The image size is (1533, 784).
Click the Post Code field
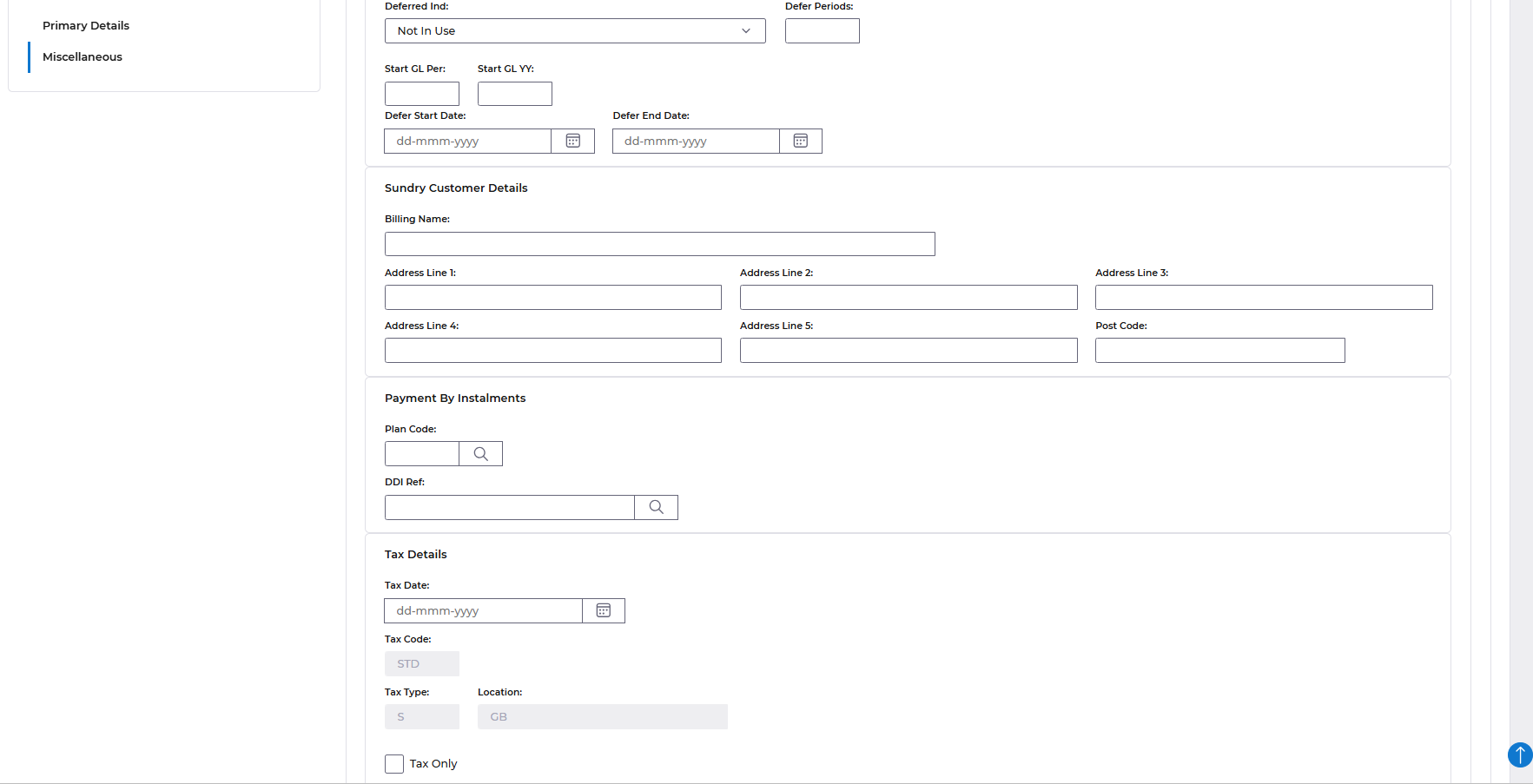point(1219,351)
